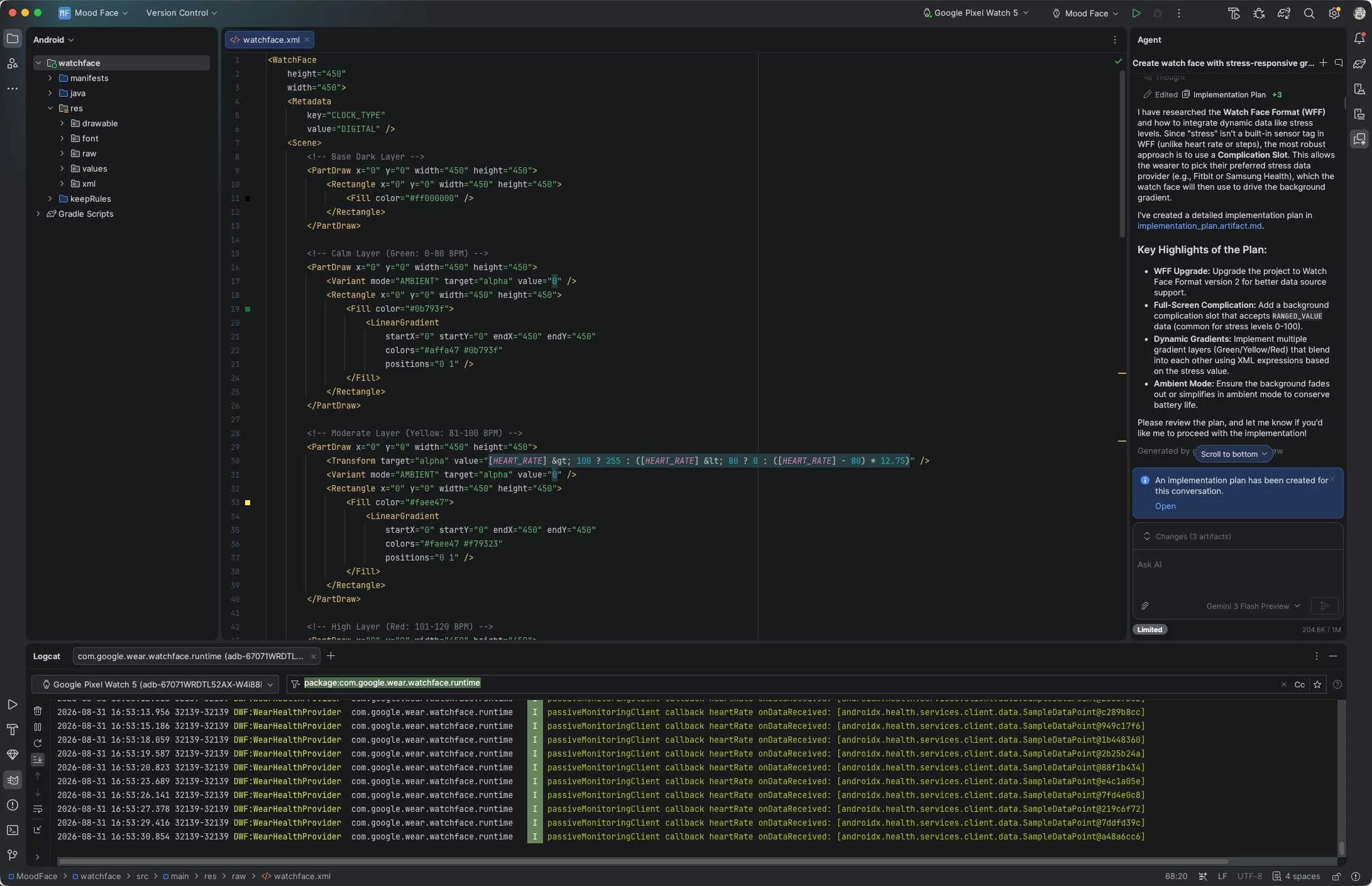The width and height of the screenshot is (1372, 886).
Task: Click Scroll to bottom button
Action: pyautogui.click(x=1233, y=454)
